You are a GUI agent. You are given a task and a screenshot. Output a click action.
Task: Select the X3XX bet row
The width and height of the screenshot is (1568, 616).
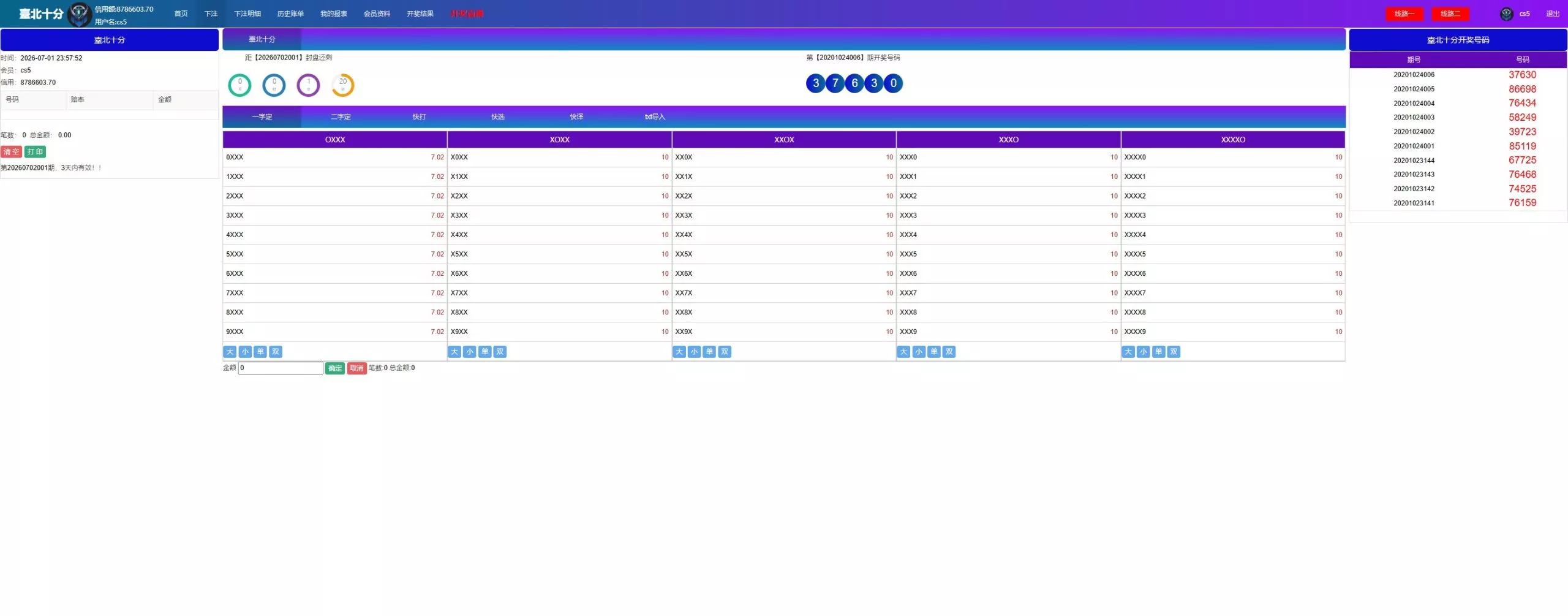click(x=560, y=216)
